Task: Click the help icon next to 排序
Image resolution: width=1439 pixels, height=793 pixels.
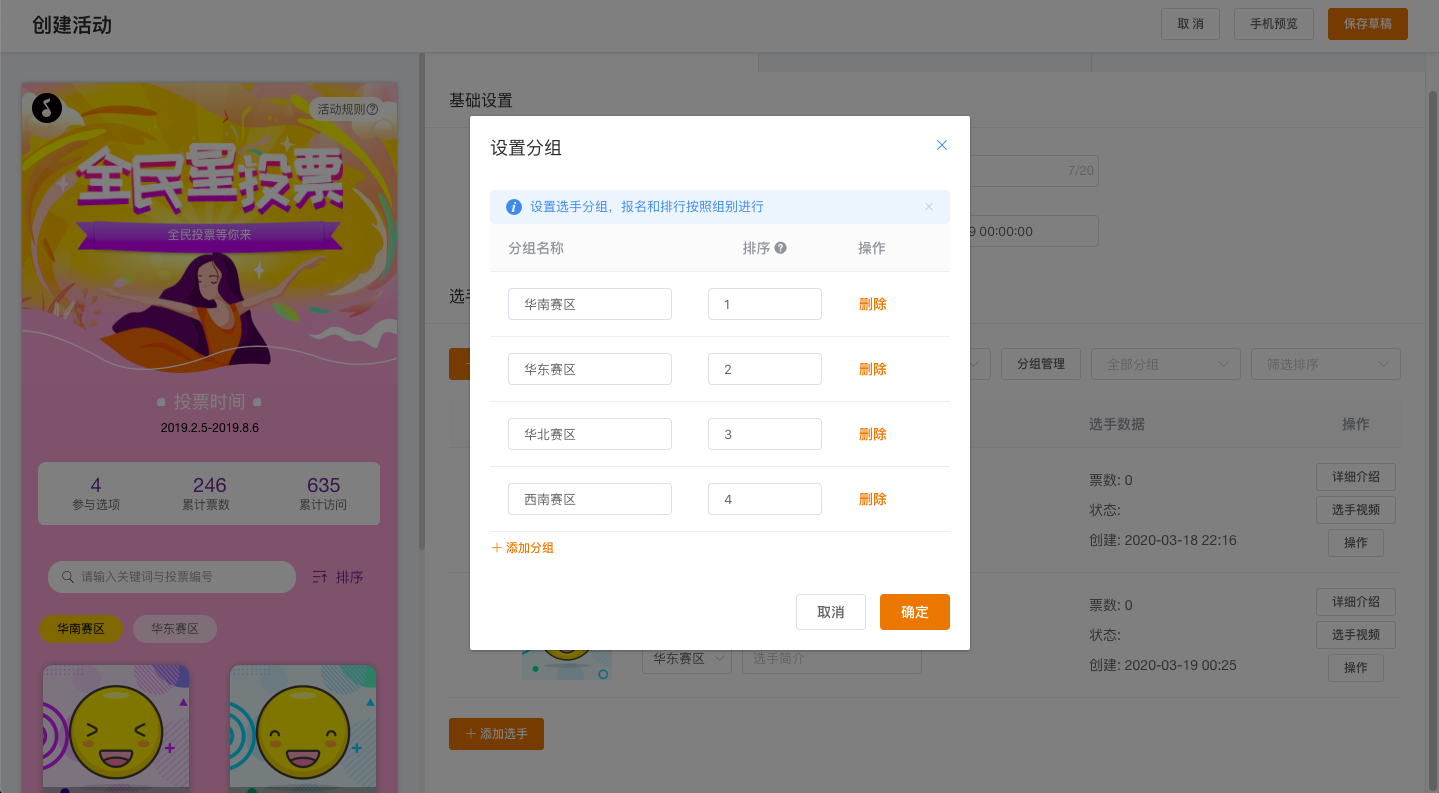Action: coord(781,248)
